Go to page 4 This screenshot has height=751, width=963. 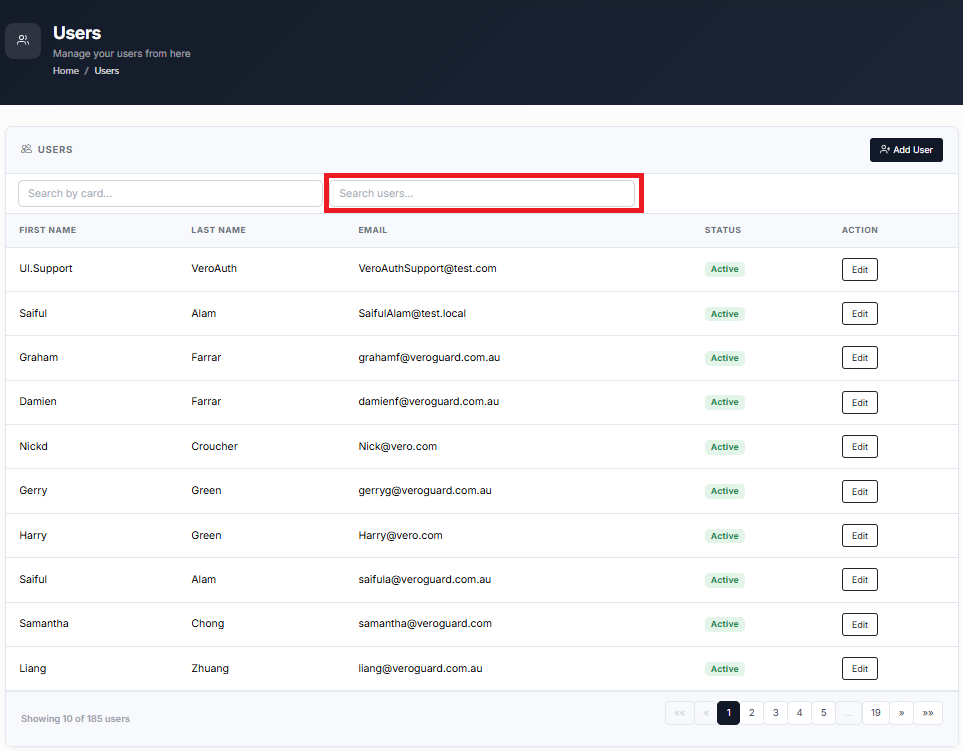tap(800, 713)
